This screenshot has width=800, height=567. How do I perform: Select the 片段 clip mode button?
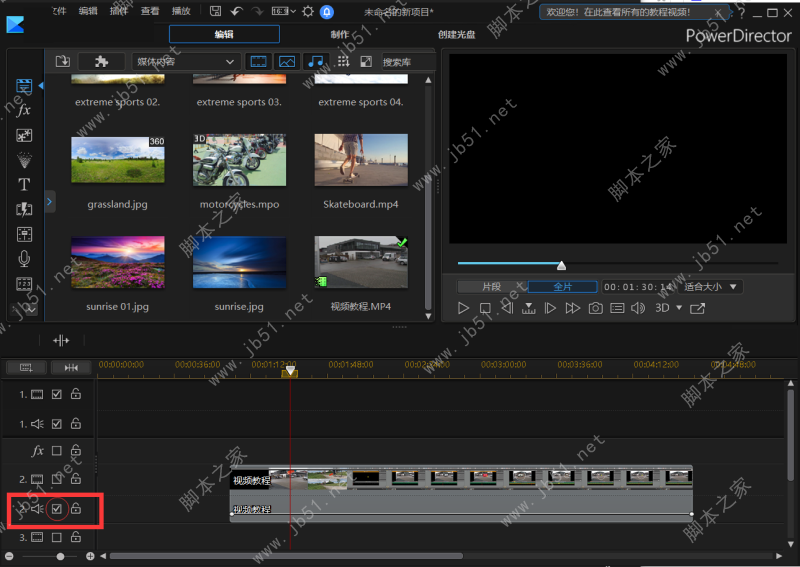492,287
